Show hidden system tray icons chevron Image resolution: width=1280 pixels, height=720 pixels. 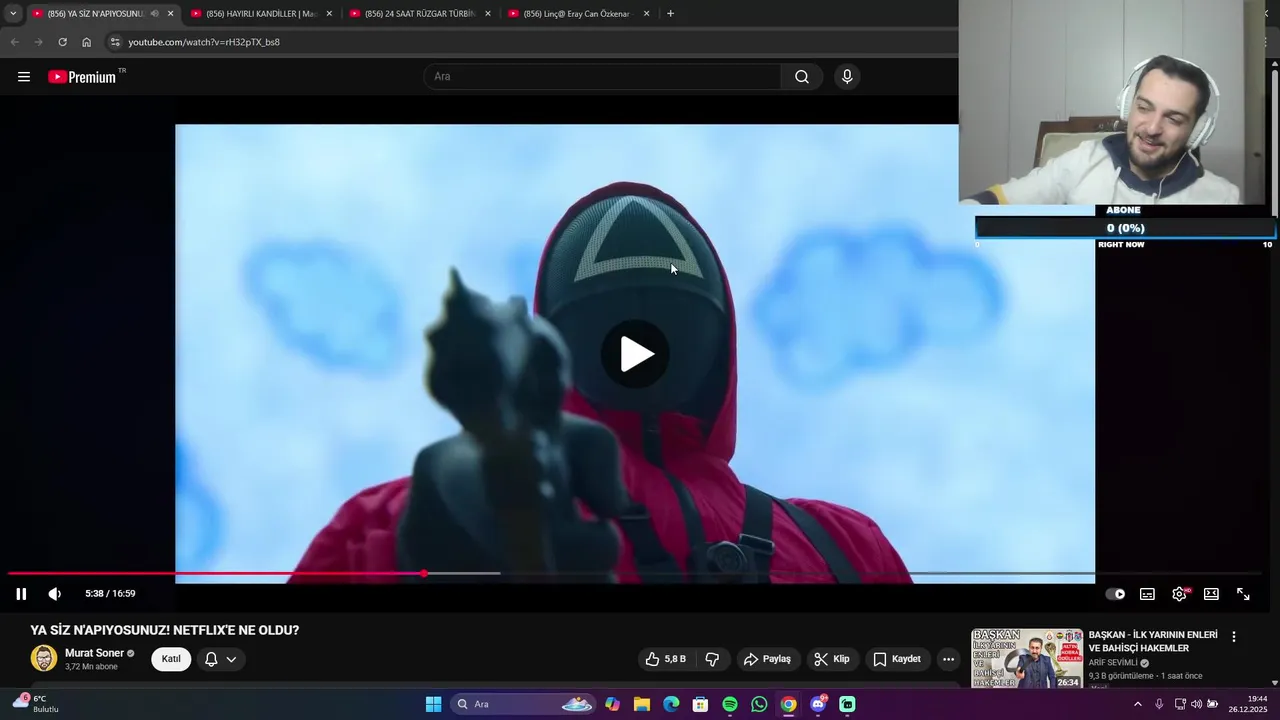[1137, 705]
